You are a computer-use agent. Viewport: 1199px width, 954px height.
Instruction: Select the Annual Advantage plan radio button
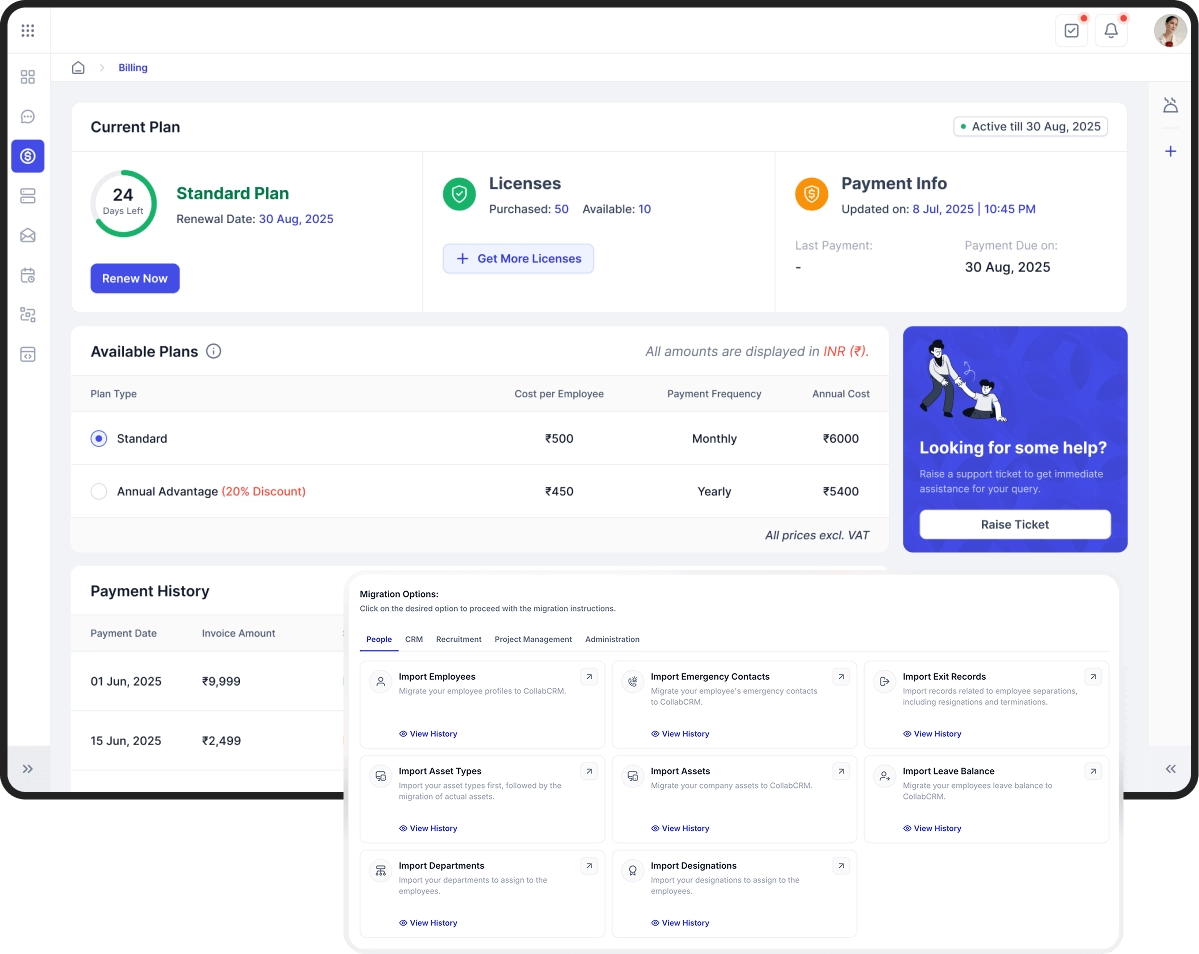pos(99,491)
